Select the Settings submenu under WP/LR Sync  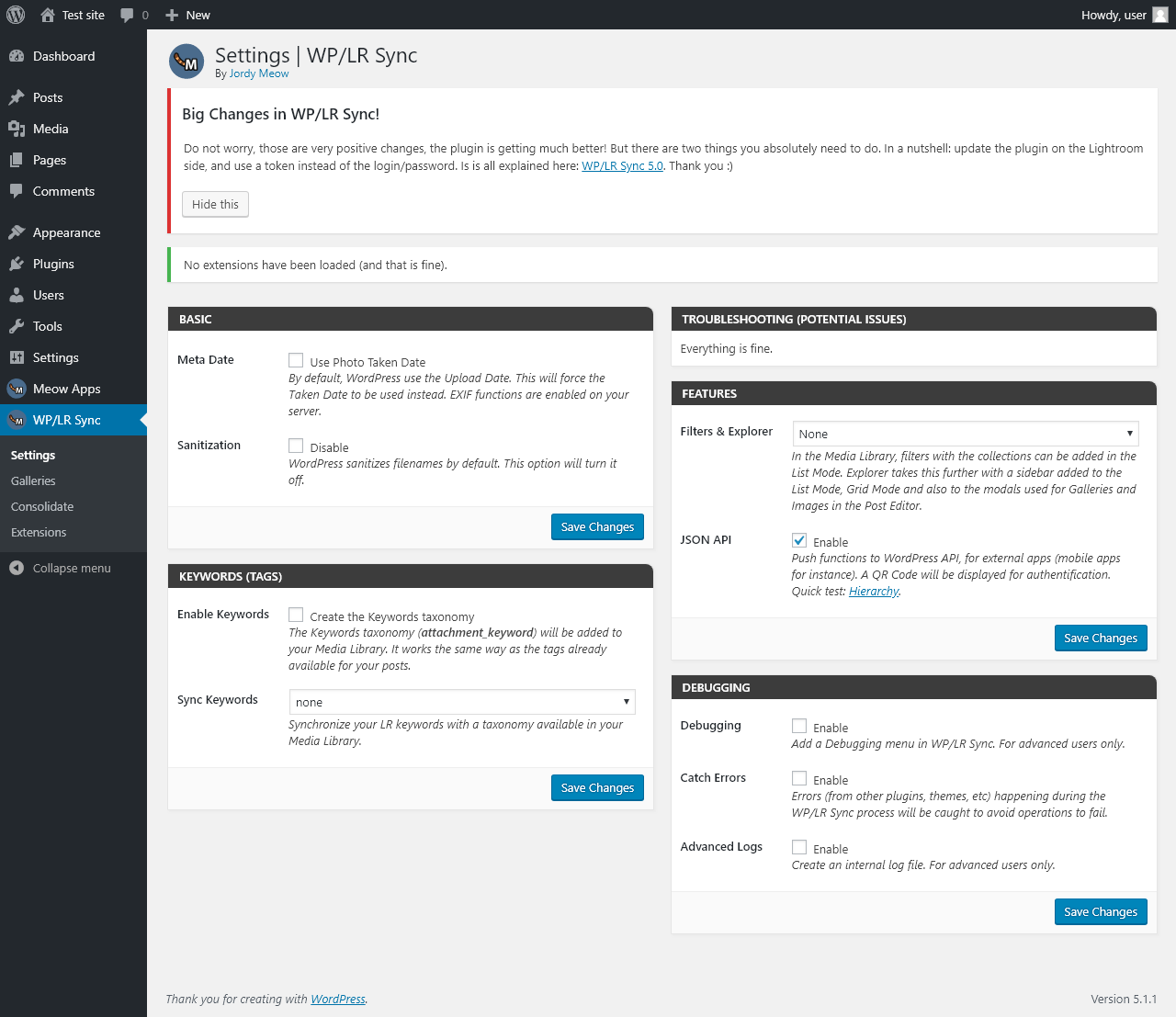(x=33, y=455)
